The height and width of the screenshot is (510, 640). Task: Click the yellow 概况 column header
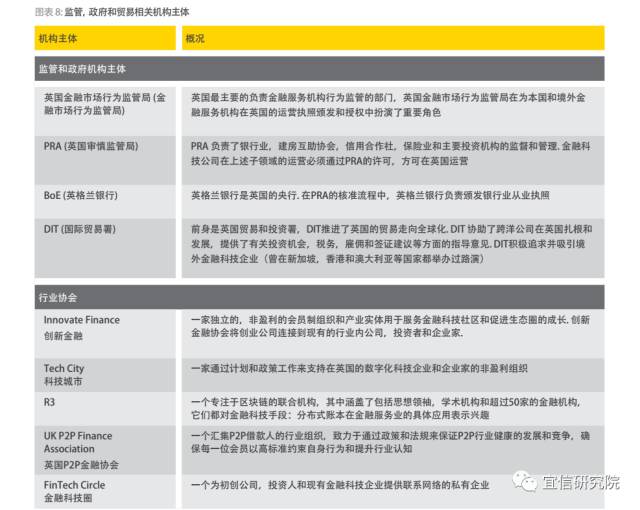(x=196, y=38)
